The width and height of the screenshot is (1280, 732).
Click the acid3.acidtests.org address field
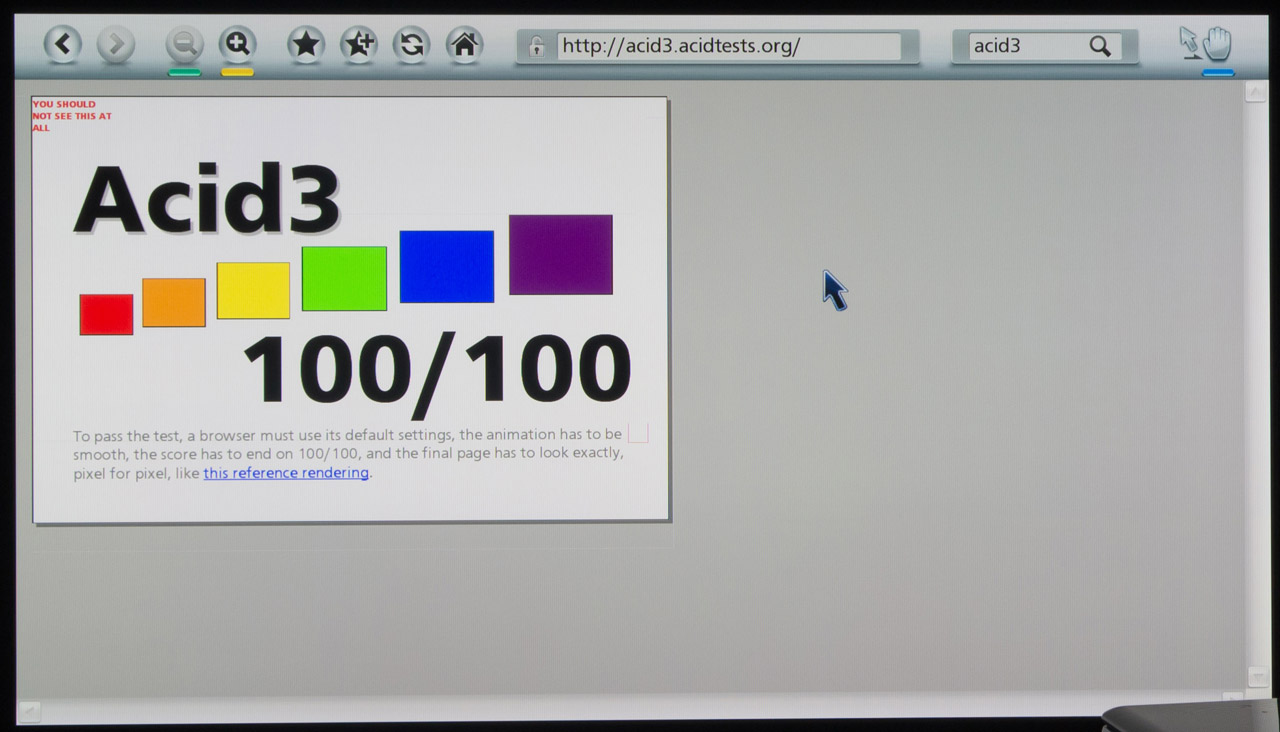pyautogui.click(x=729, y=46)
